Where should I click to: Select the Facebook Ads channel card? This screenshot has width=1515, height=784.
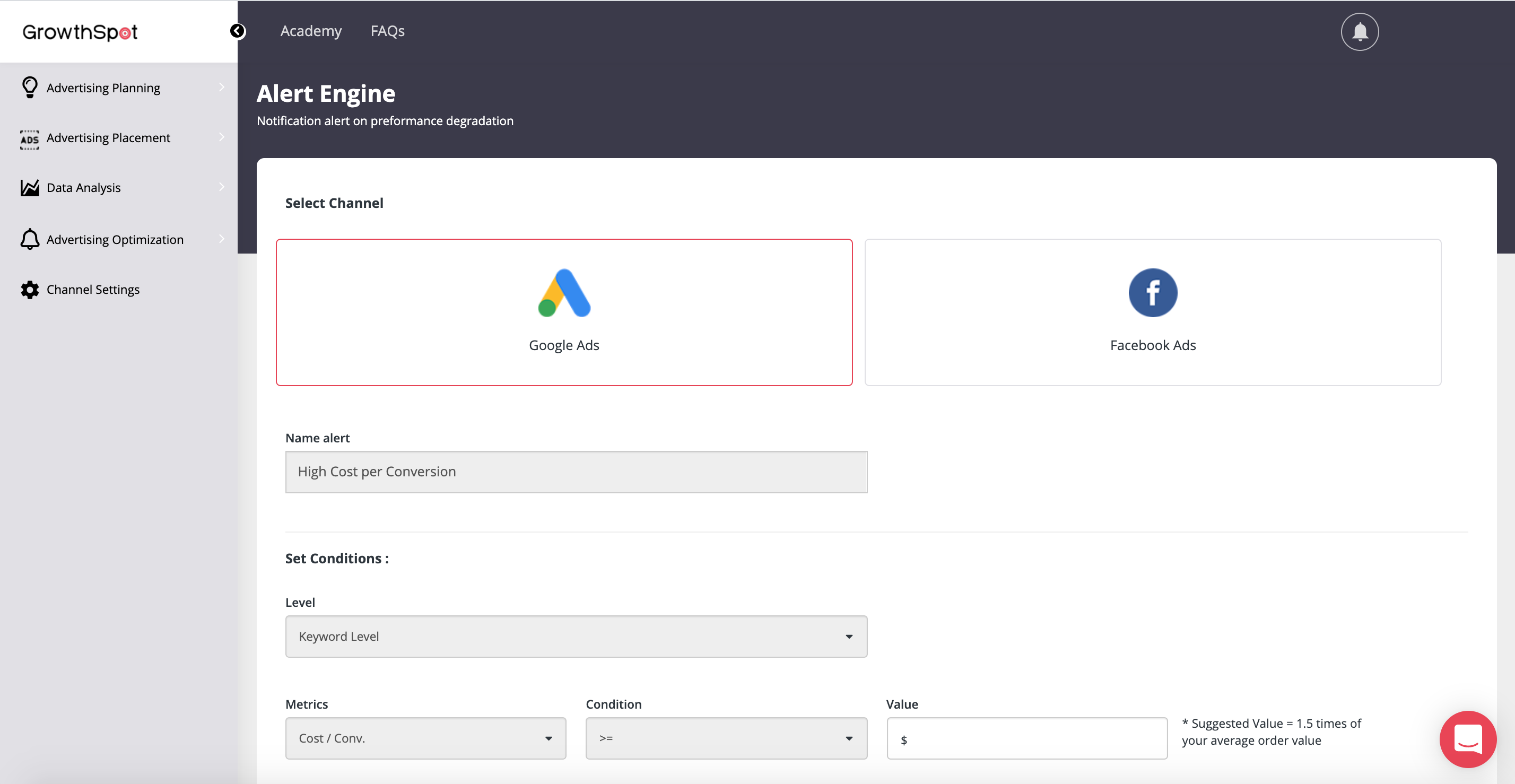point(1153,312)
